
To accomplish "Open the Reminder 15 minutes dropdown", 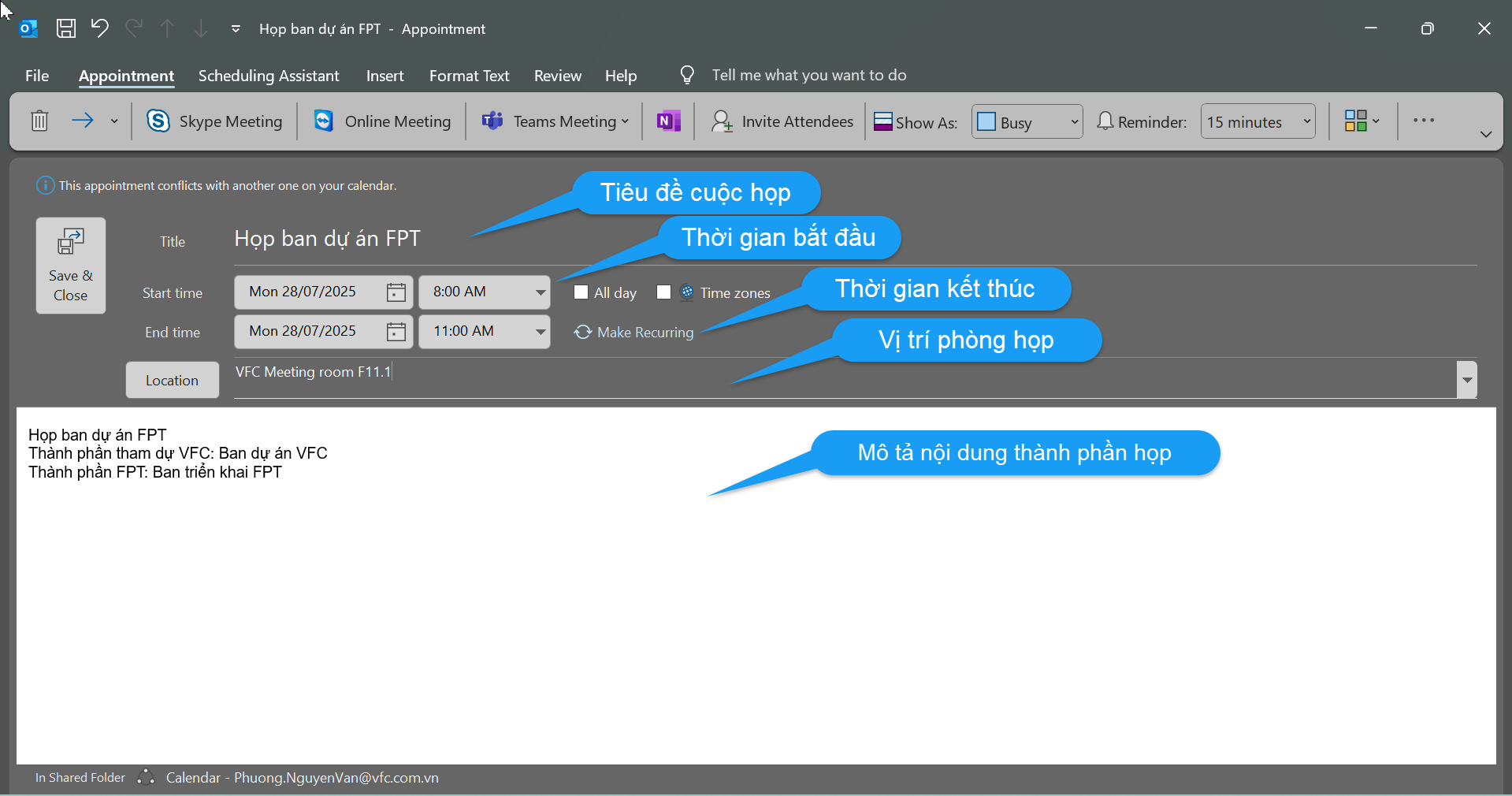I will pos(1258,122).
